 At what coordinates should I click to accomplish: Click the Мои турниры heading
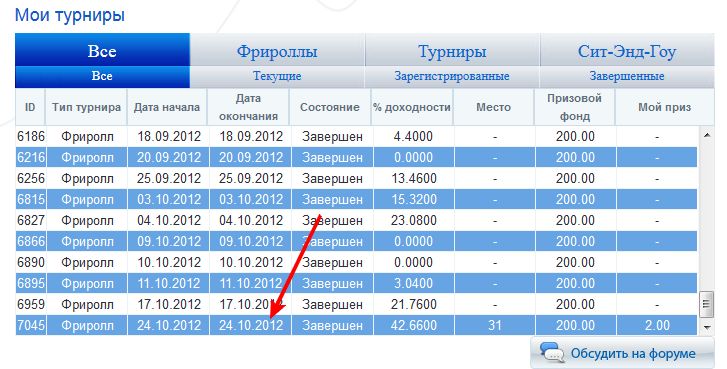click(70, 14)
